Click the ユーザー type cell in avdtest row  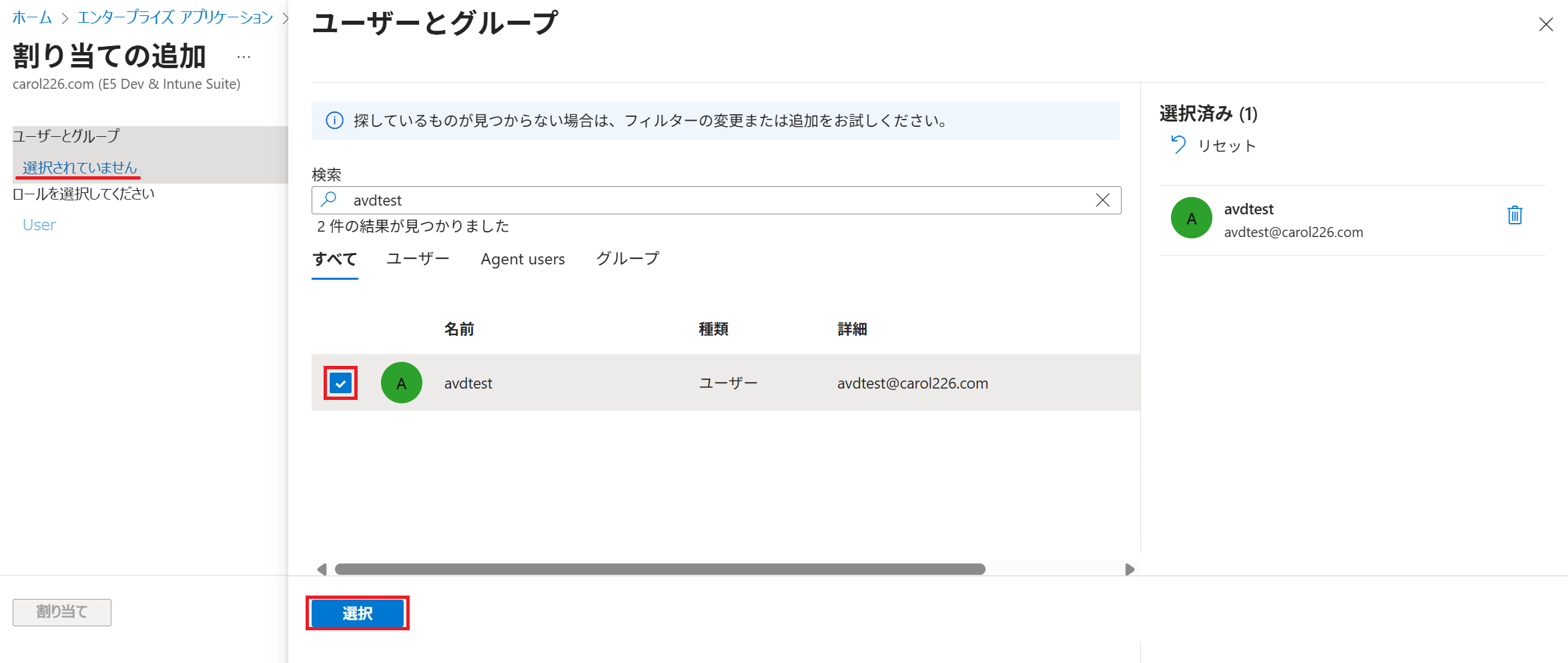[x=728, y=383]
